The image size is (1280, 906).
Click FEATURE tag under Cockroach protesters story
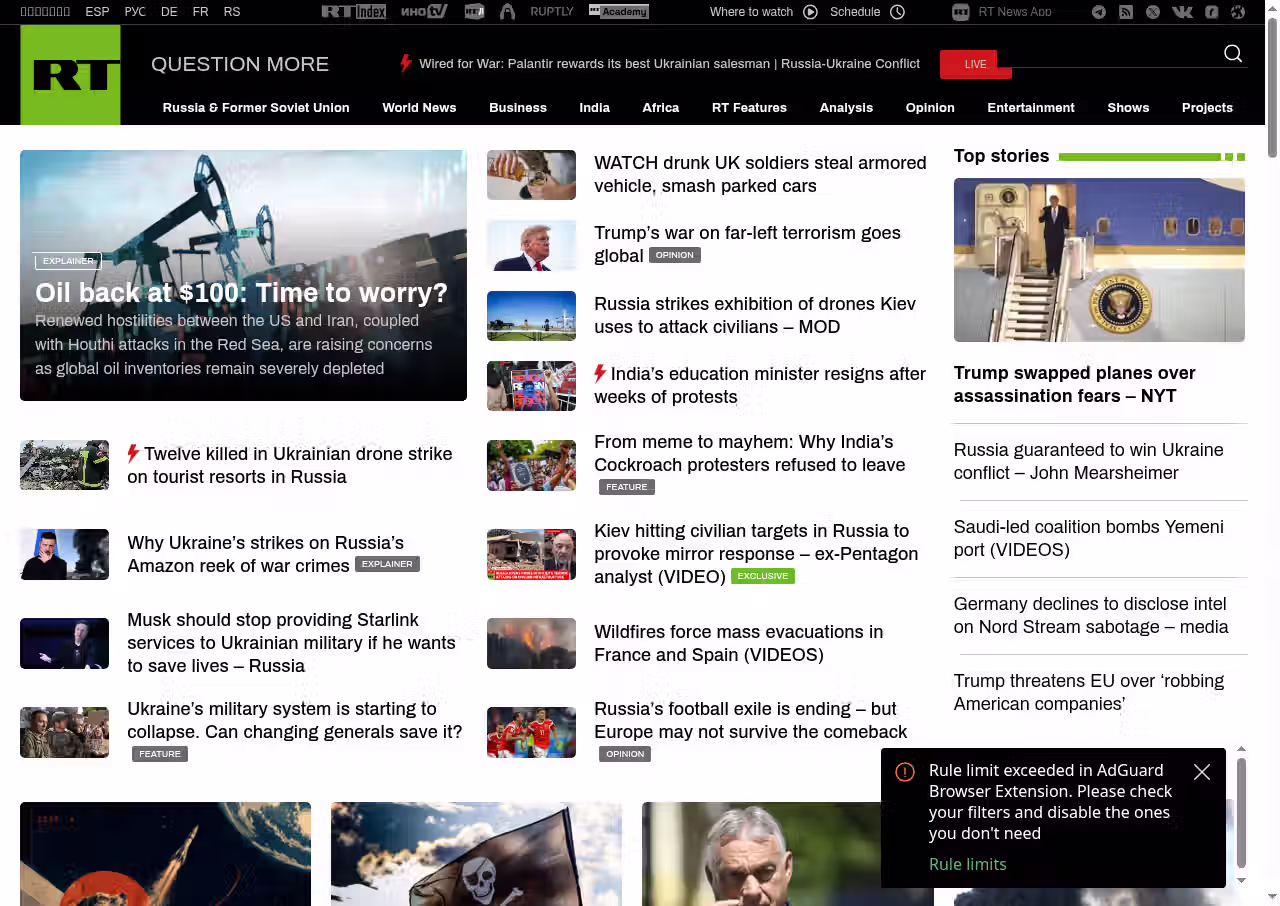(627, 487)
